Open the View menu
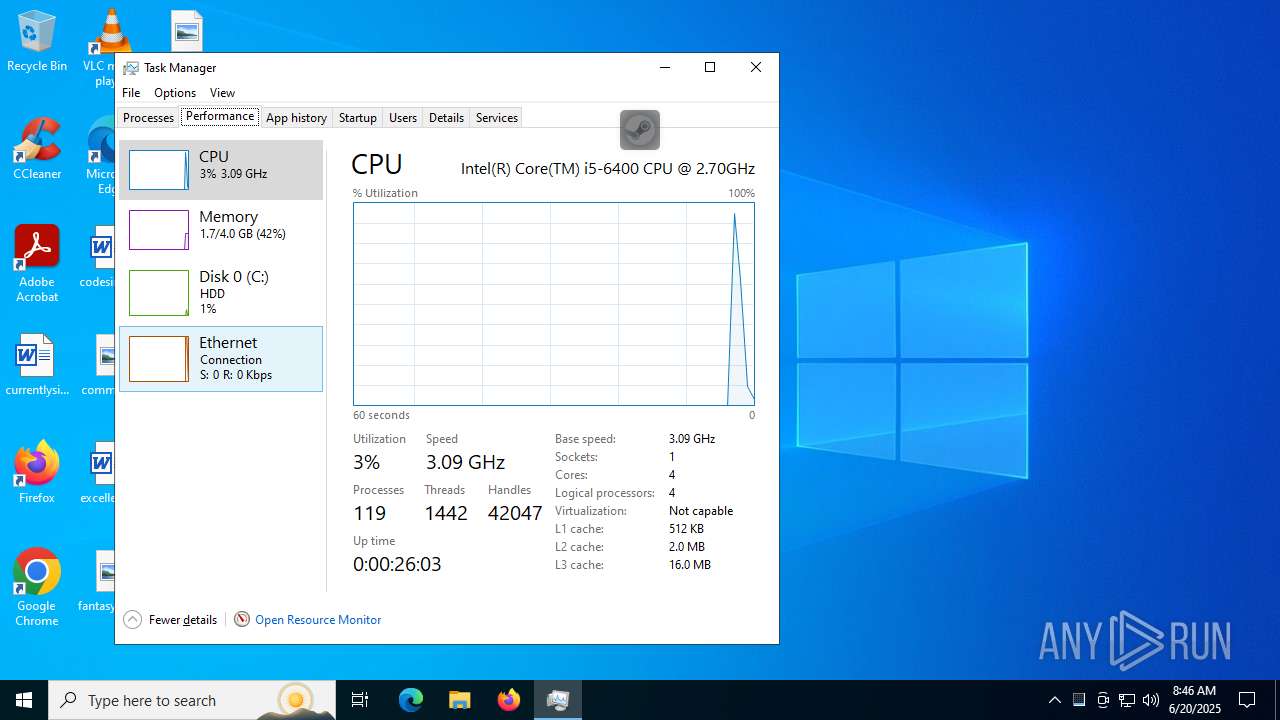The image size is (1280, 720). pos(222,93)
